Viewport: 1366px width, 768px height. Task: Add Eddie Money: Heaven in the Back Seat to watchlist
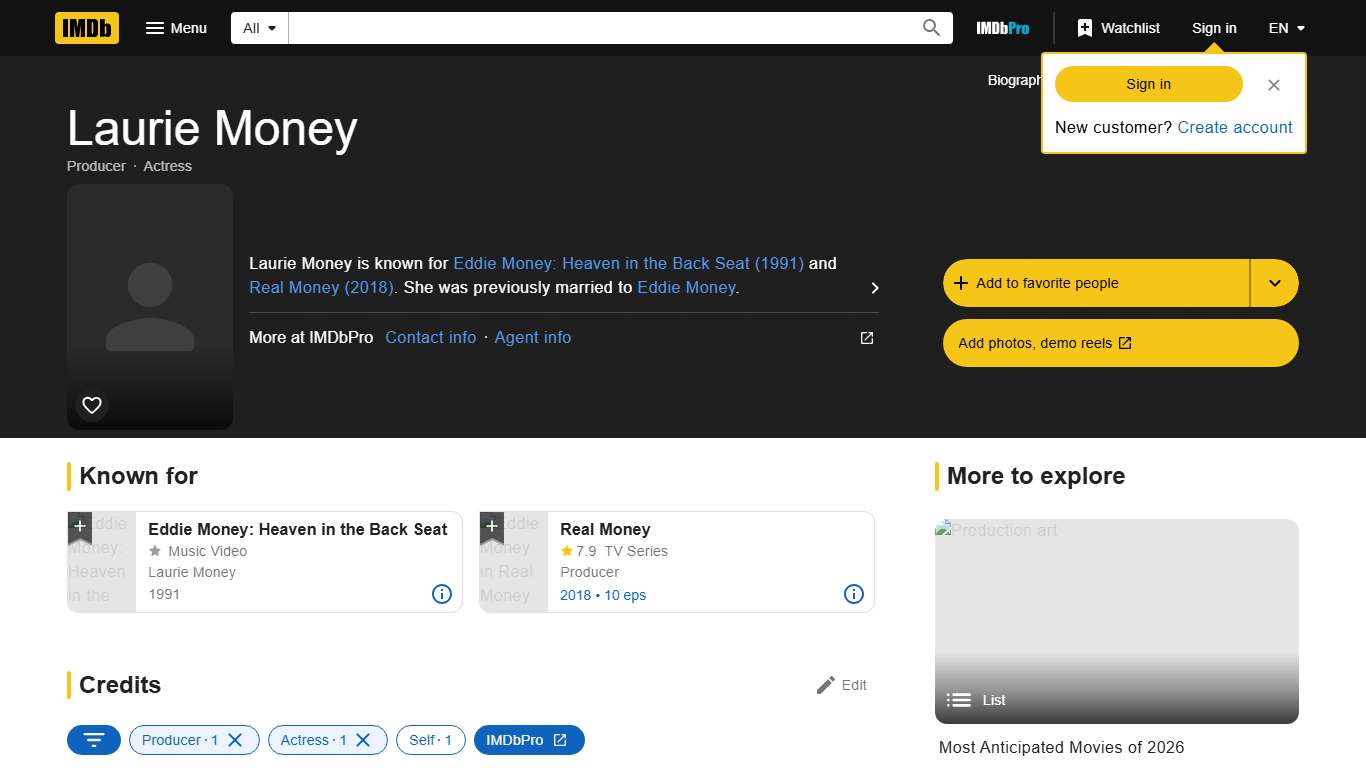[80, 527]
